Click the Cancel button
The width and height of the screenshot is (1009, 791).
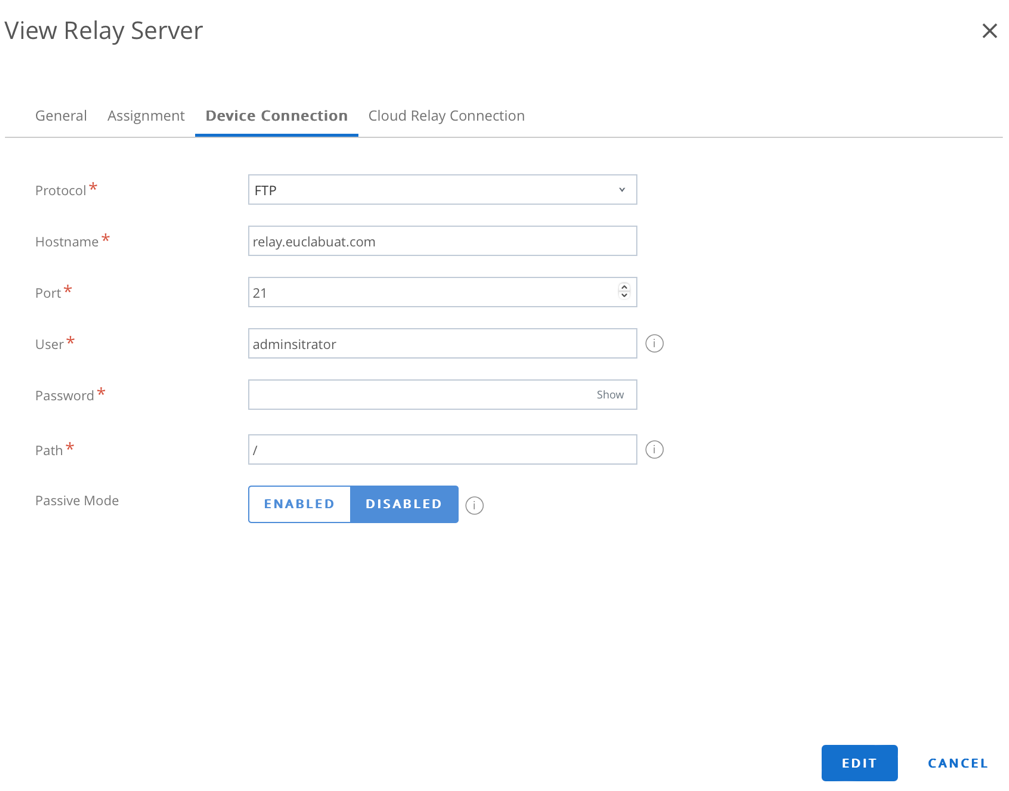pyautogui.click(x=957, y=763)
